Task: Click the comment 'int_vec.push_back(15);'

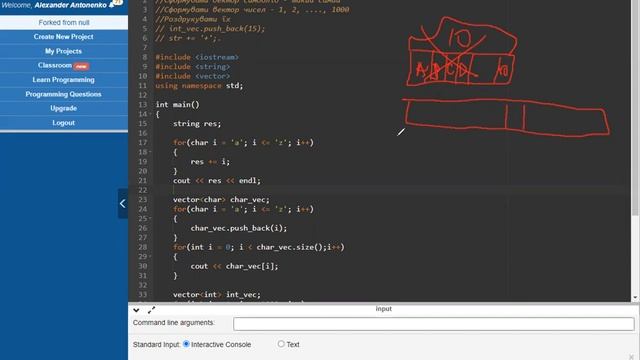Action: (x=210, y=29)
